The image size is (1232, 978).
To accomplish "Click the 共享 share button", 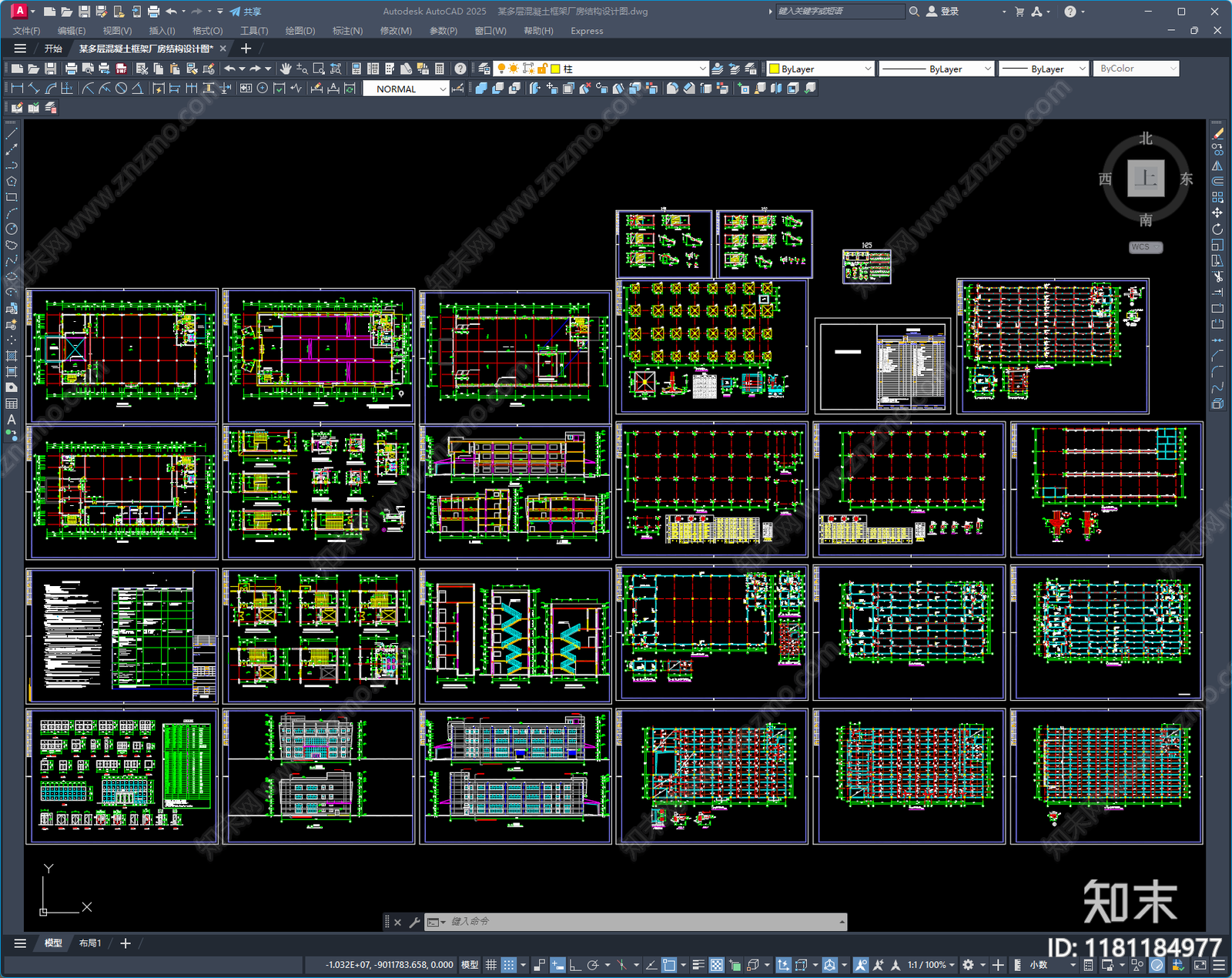I will click(x=246, y=12).
